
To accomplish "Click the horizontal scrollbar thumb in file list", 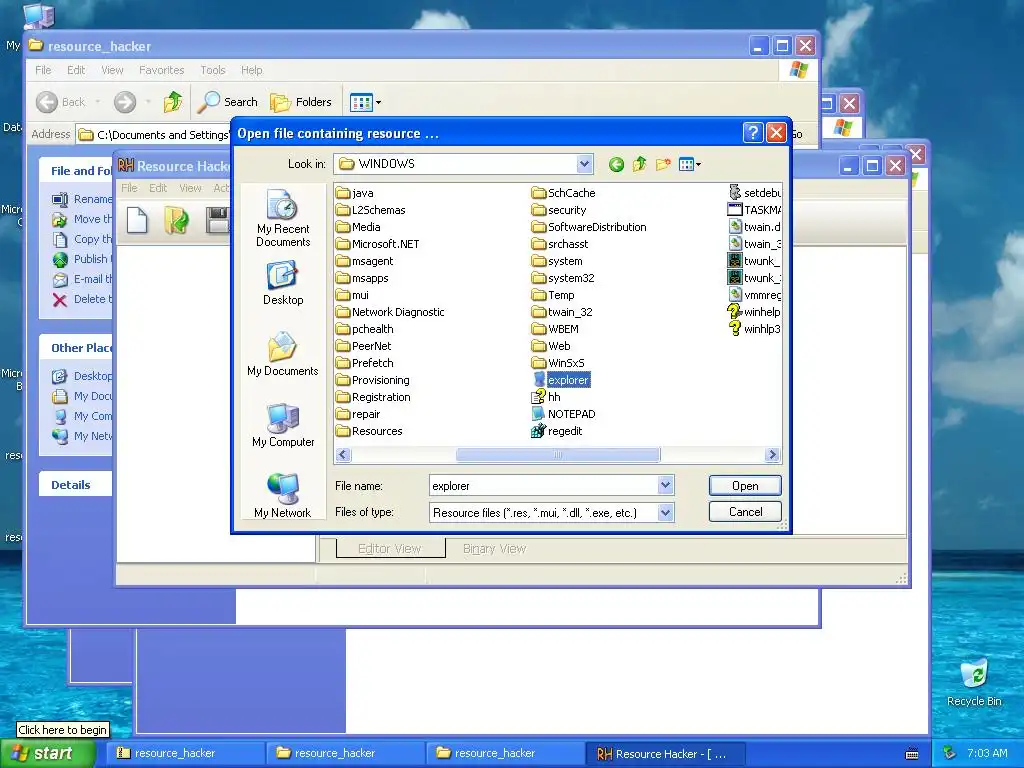I will pyautogui.click(x=558, y=455).
